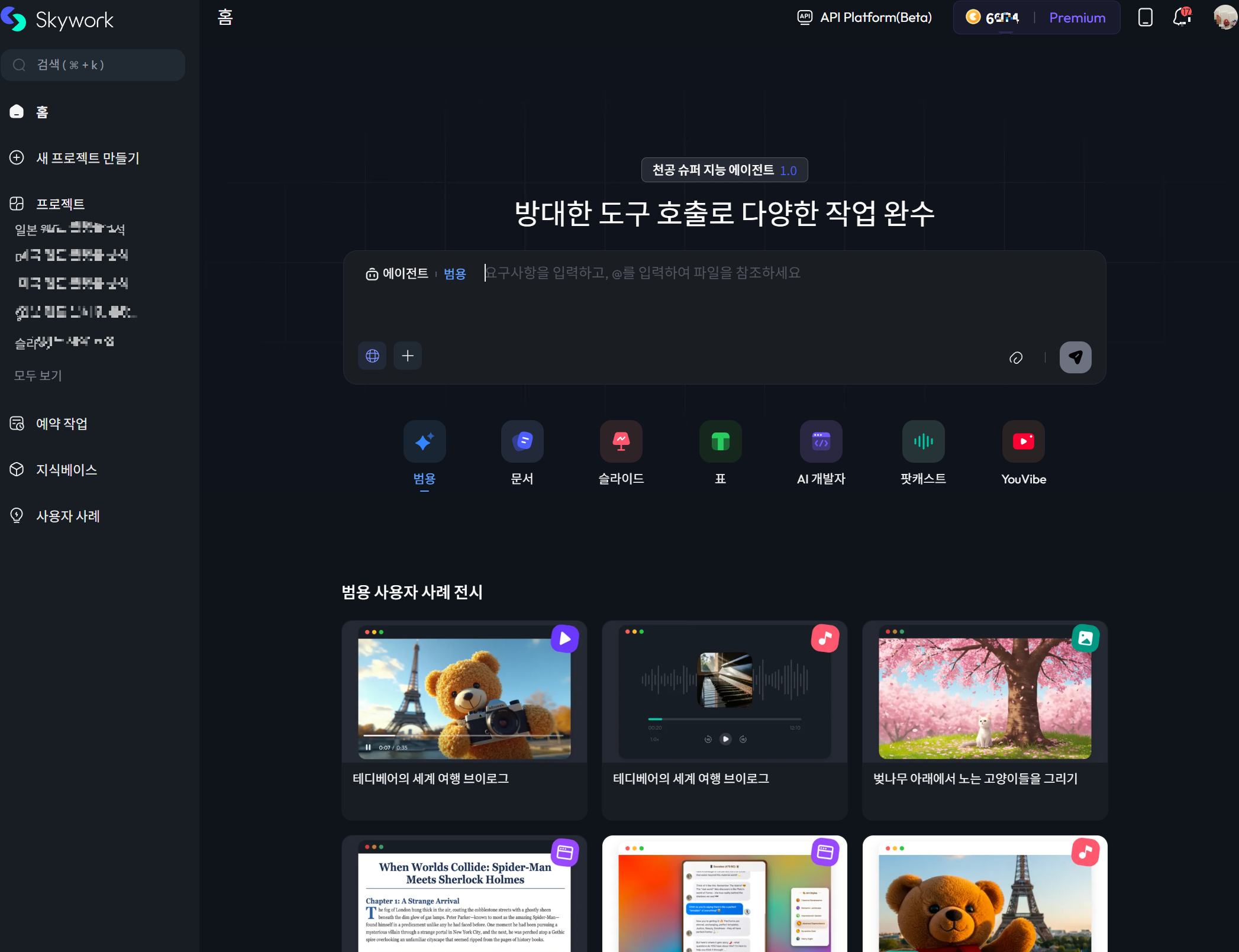Image resolution: width=1239 pixels, height=952 pixels.
Task: Open the 에이전트 mode dropdown
Action: coord(398,273)
